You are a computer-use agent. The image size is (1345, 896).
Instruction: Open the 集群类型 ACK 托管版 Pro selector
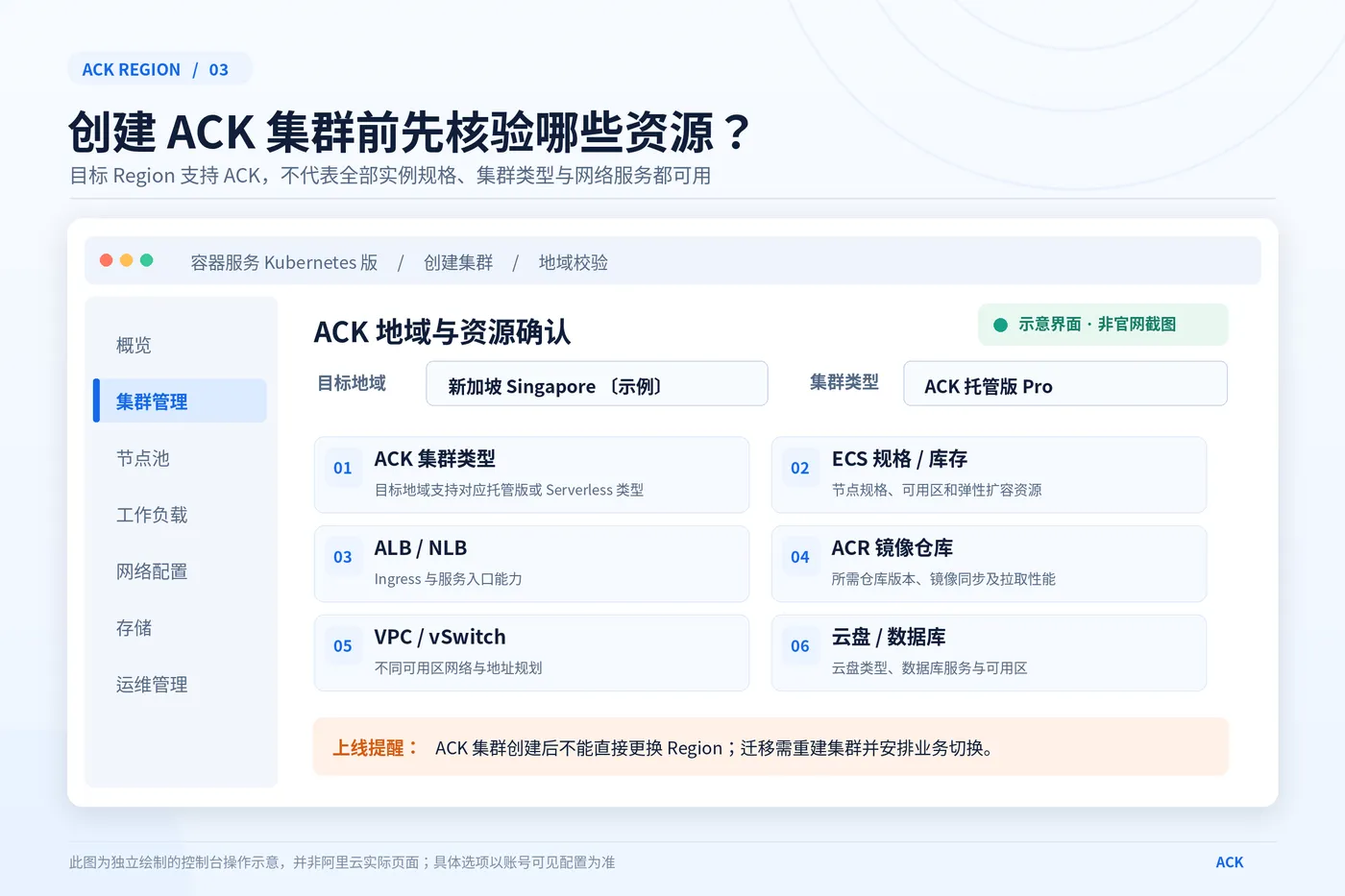click(x=1065, y=384)
